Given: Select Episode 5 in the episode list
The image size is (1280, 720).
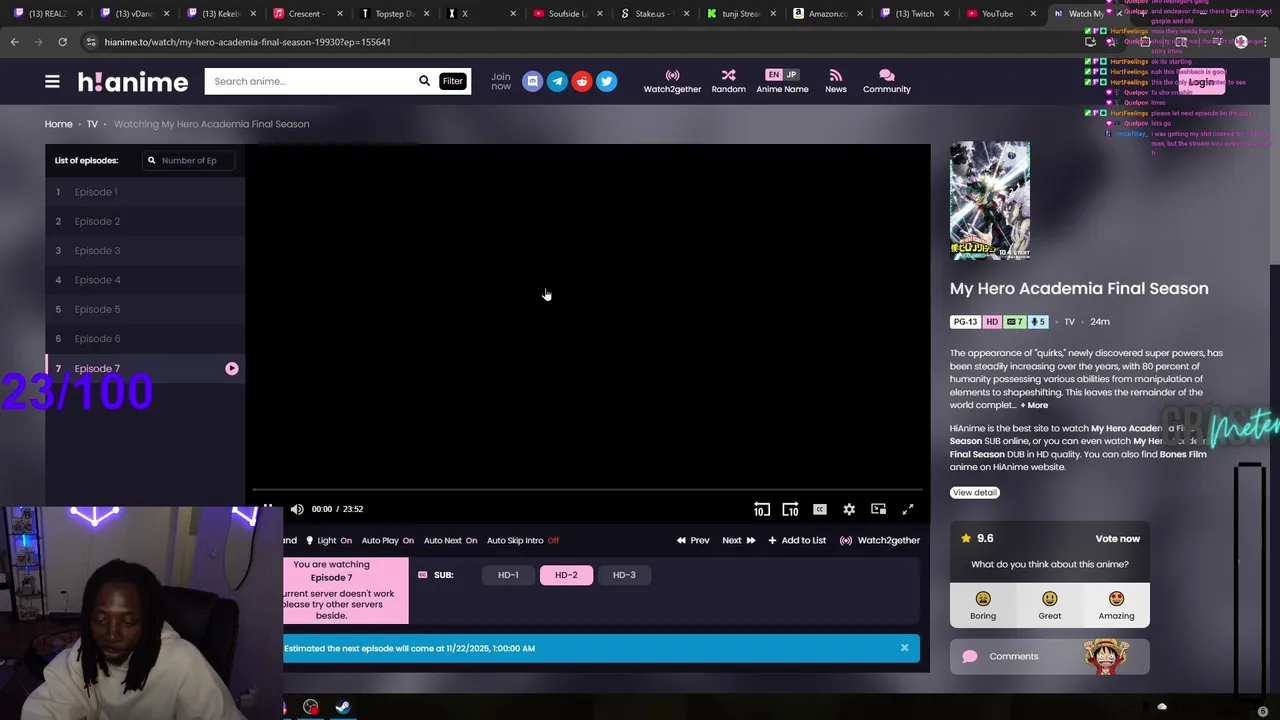Looking at the screenshot, I should (x=145, y=309).
